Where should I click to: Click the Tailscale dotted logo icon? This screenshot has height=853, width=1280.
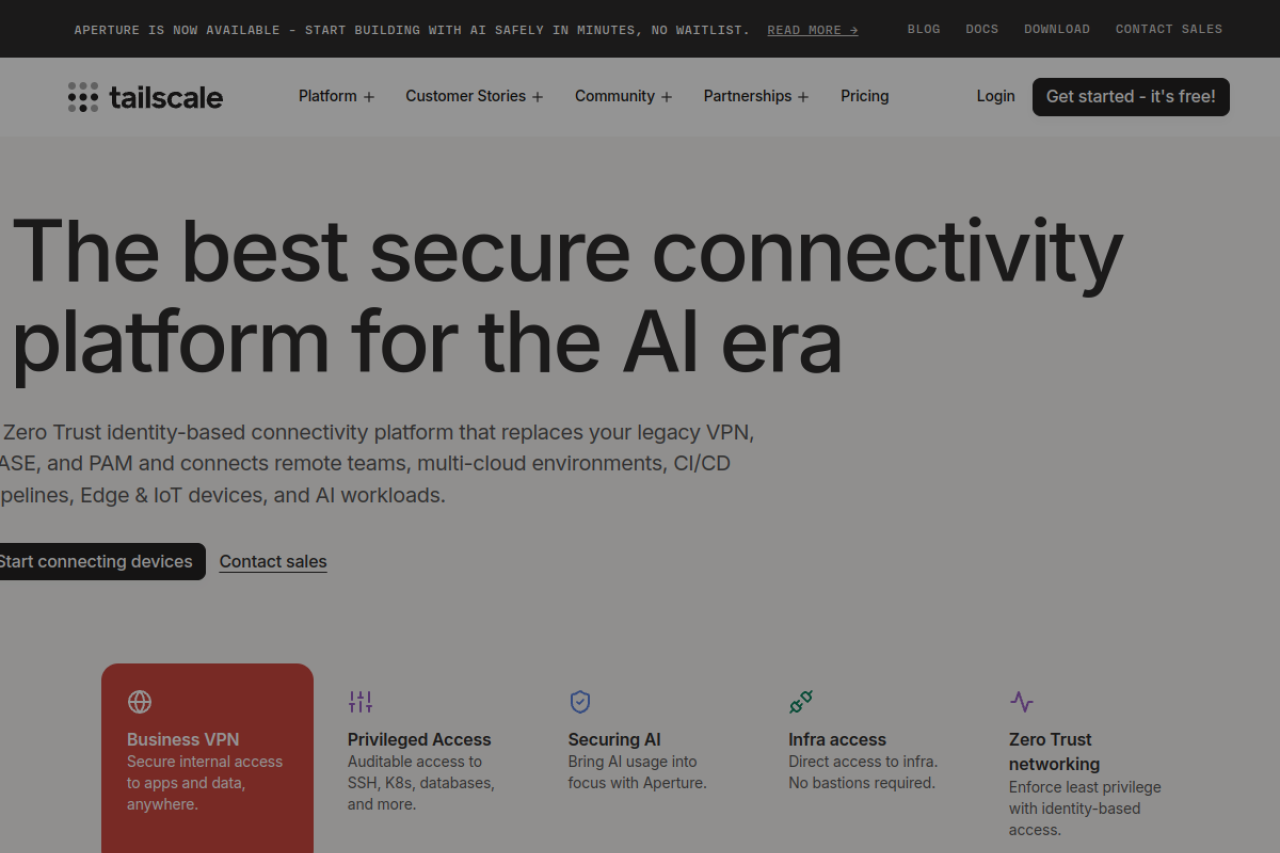pyautogui.click(x=83, y=97)
